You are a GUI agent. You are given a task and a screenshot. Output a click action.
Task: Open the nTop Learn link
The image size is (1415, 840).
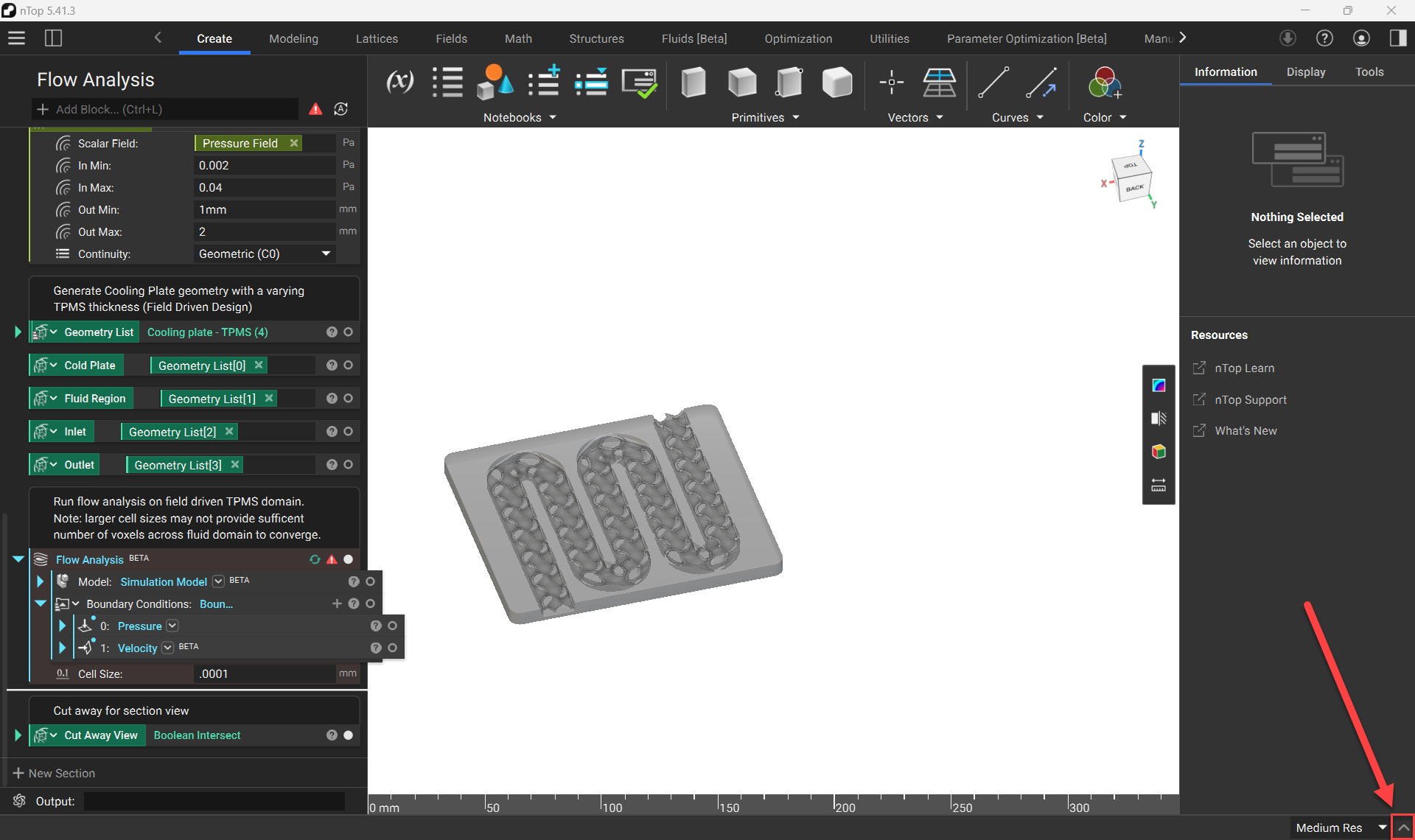tap(1244, 368)
